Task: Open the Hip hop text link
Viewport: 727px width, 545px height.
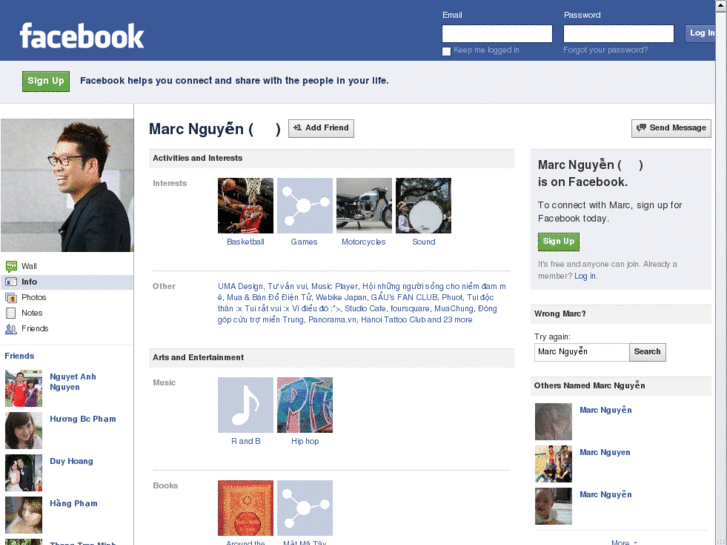Action: click(305, 441)
